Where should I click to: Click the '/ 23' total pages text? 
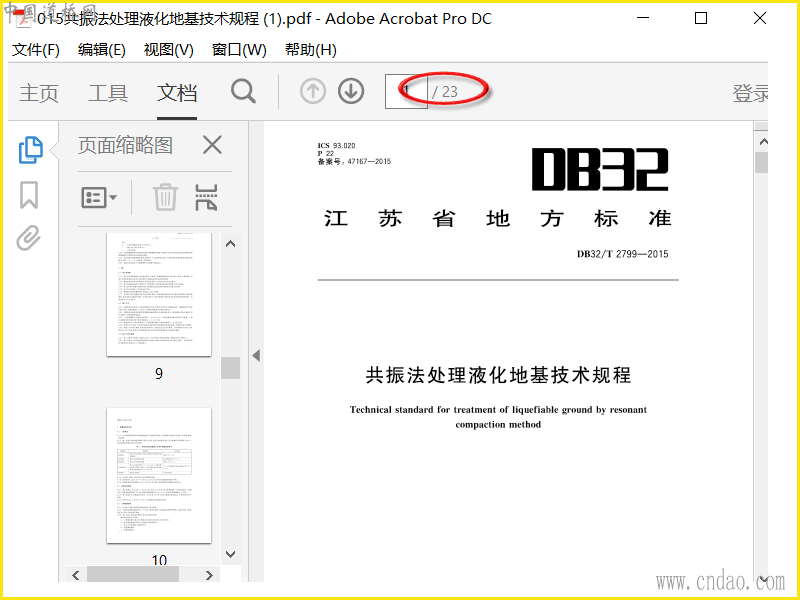[x=445, y=92]
